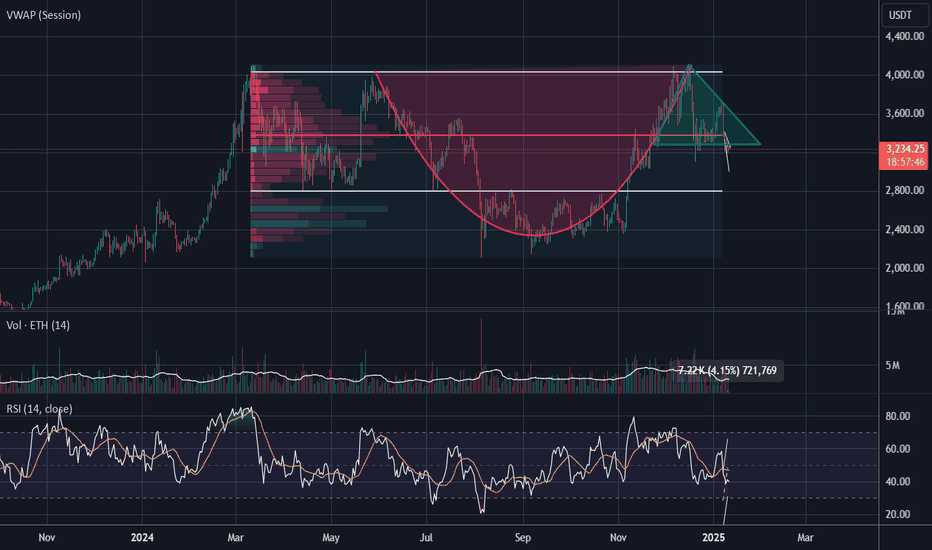Click the May time axis label
The image size is (932, 550).
click(330, 538)
